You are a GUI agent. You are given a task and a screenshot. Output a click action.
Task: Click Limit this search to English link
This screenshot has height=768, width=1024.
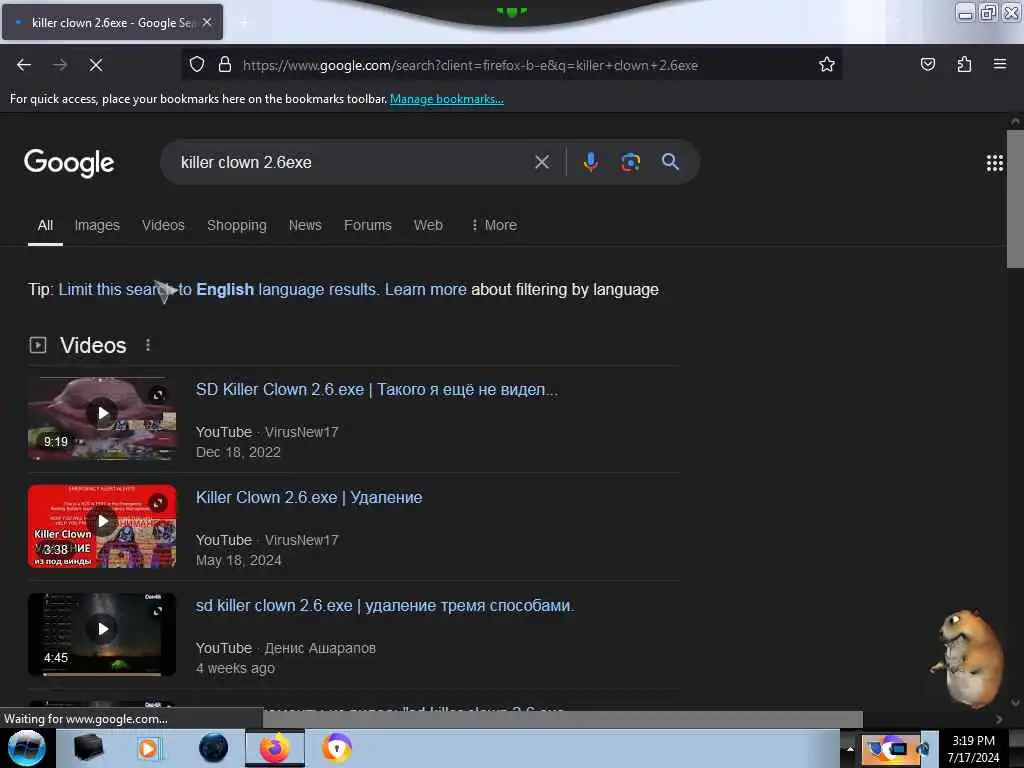pos(217,289)
